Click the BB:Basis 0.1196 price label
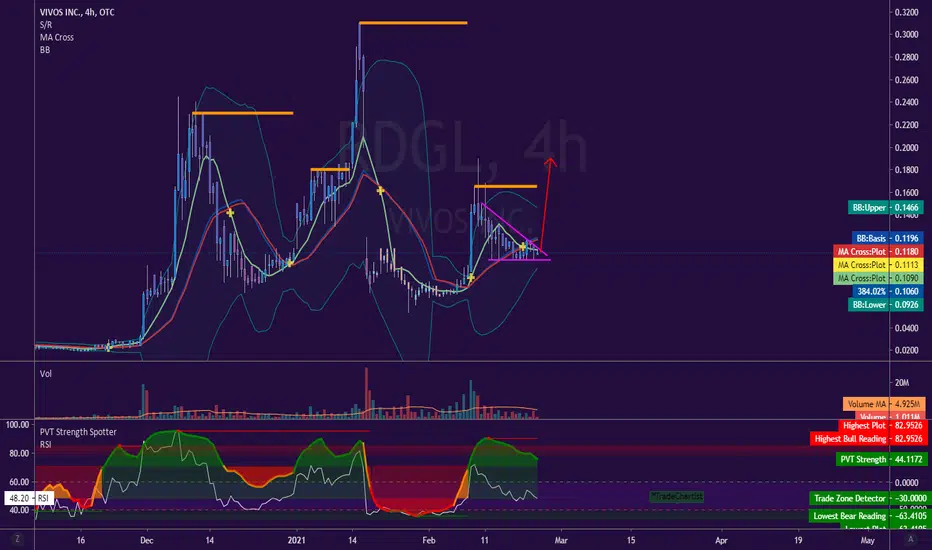Image resolution: width=932 pixels, height=550 pixels. (887, 238)
